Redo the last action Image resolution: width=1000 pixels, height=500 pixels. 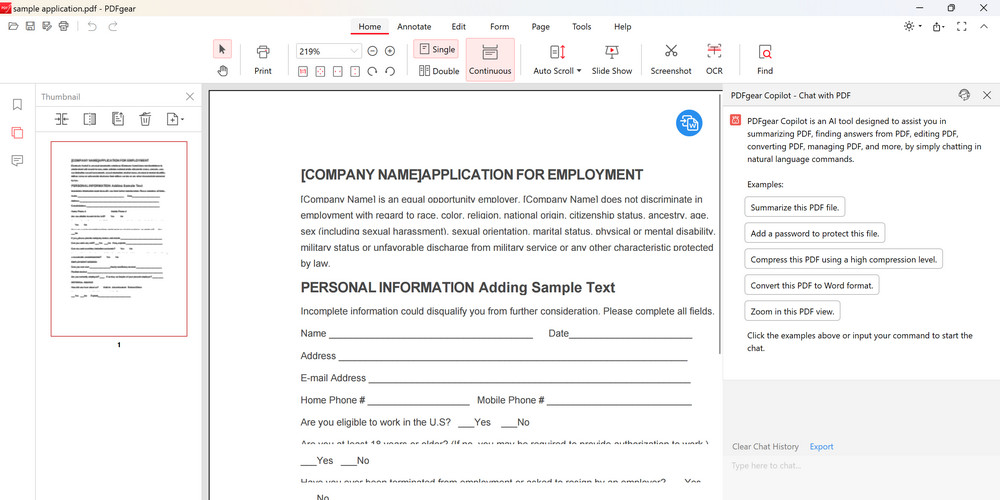coord(113,26)
